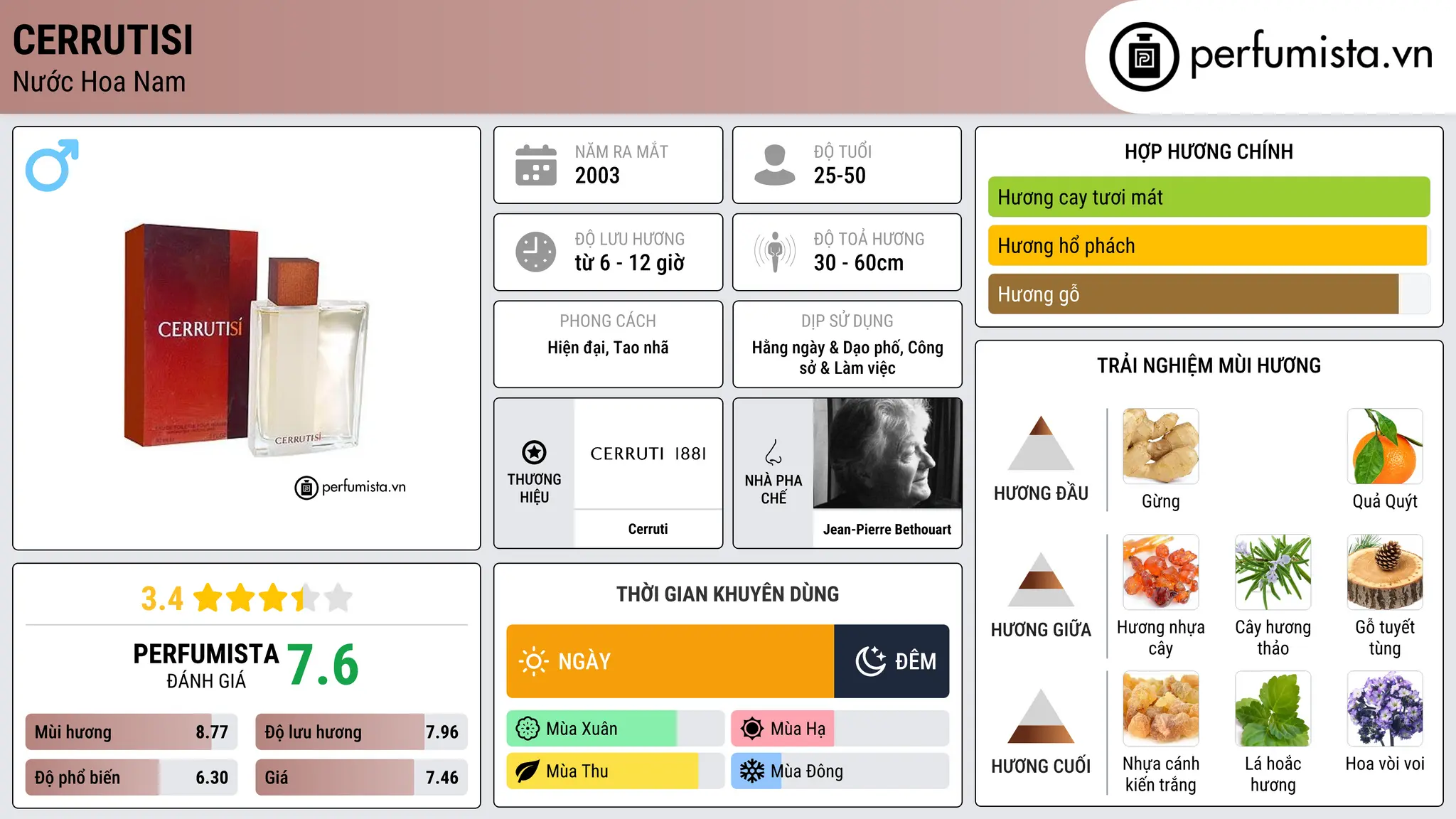
Task: Select the Quả Quýt tangerine note image
Action: (x=1385, y=446)
